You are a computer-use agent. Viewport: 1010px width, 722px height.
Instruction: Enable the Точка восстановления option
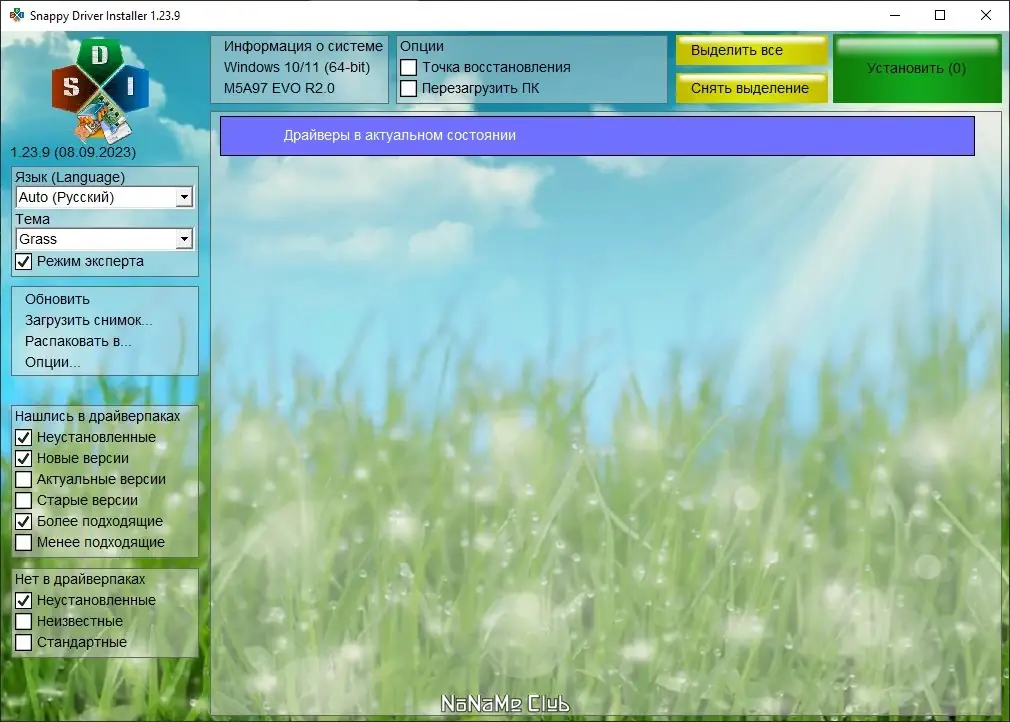tap(409, 68)
